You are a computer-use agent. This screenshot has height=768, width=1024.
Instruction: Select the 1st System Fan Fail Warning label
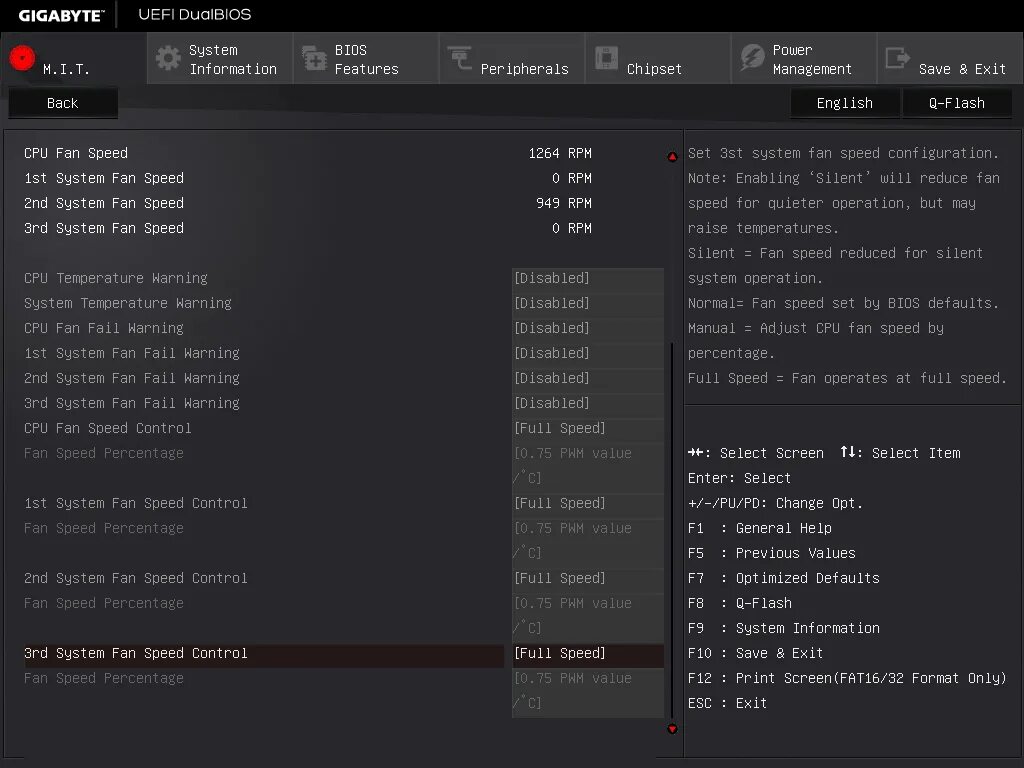(x=132, y=353)
